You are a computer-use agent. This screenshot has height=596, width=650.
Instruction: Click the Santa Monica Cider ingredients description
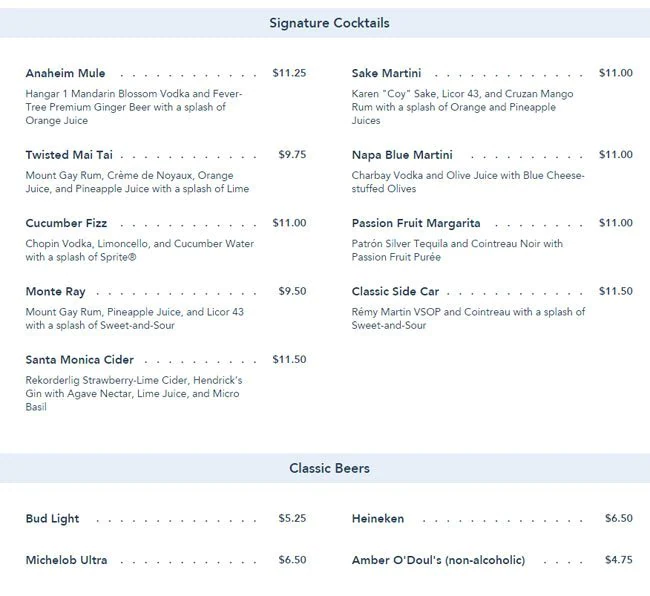[133, 394]
